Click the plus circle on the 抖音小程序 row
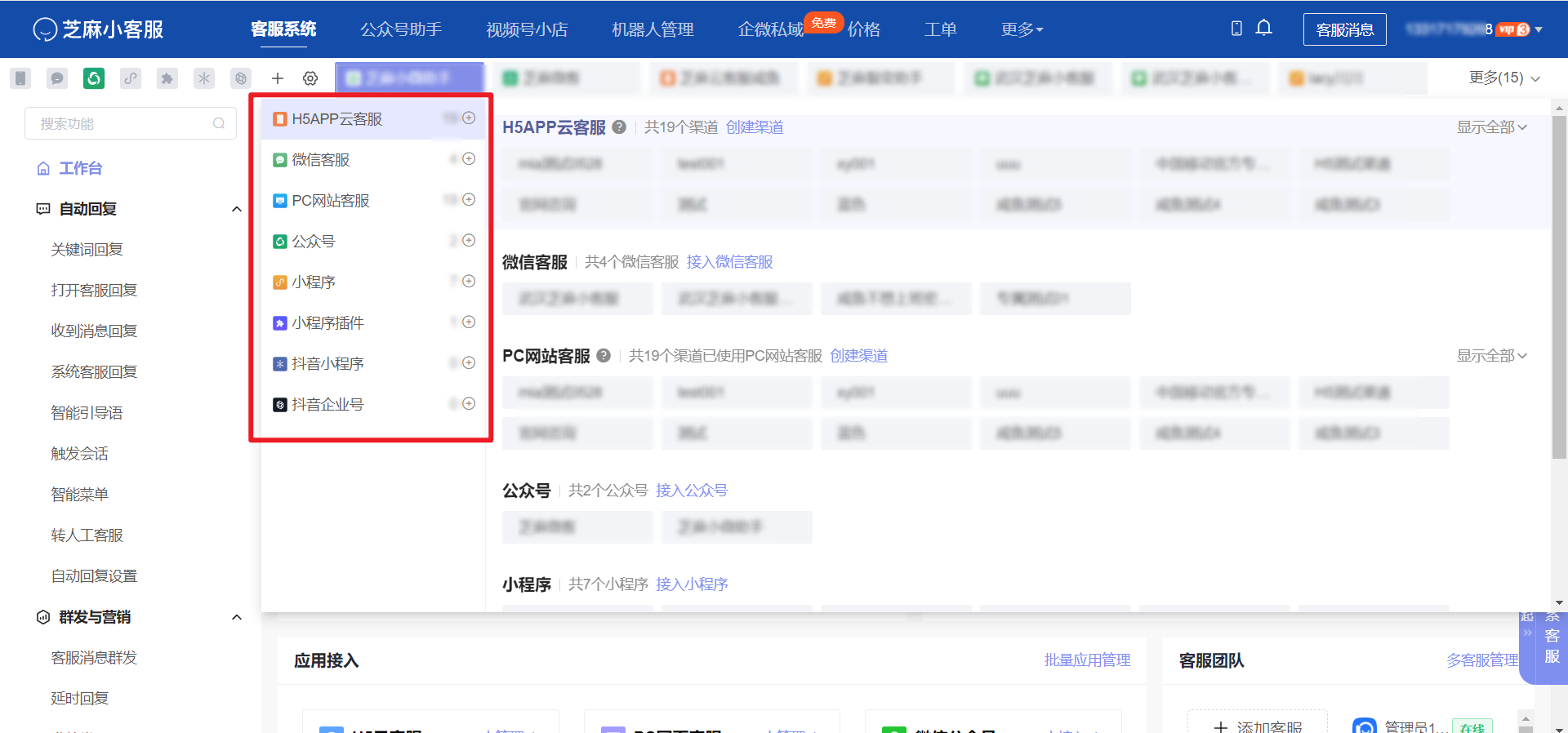This screenshot has height=733, width=1568. pyautogui.click(x=469, y=363)
